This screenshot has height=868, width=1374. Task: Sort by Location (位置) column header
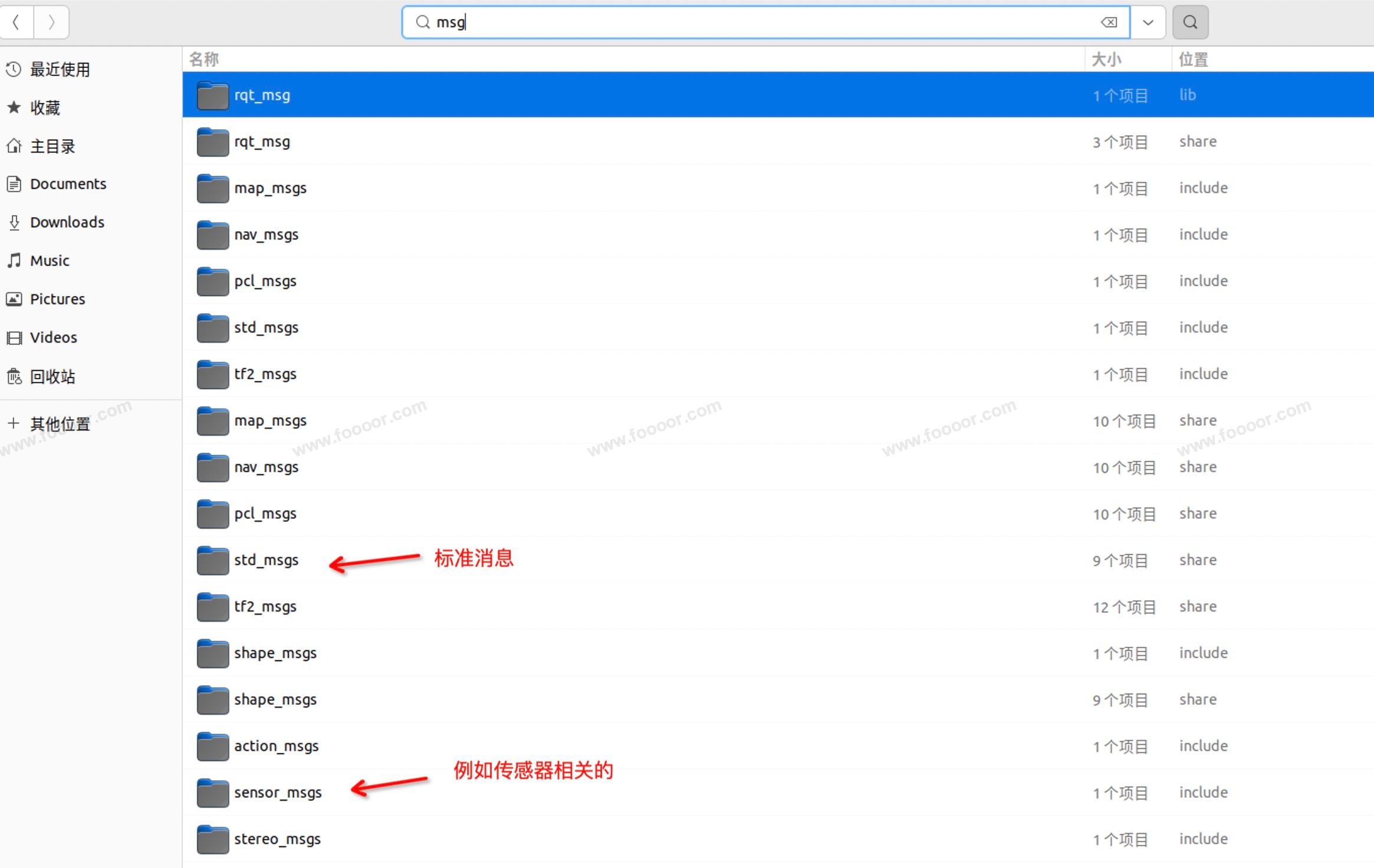1193,60
